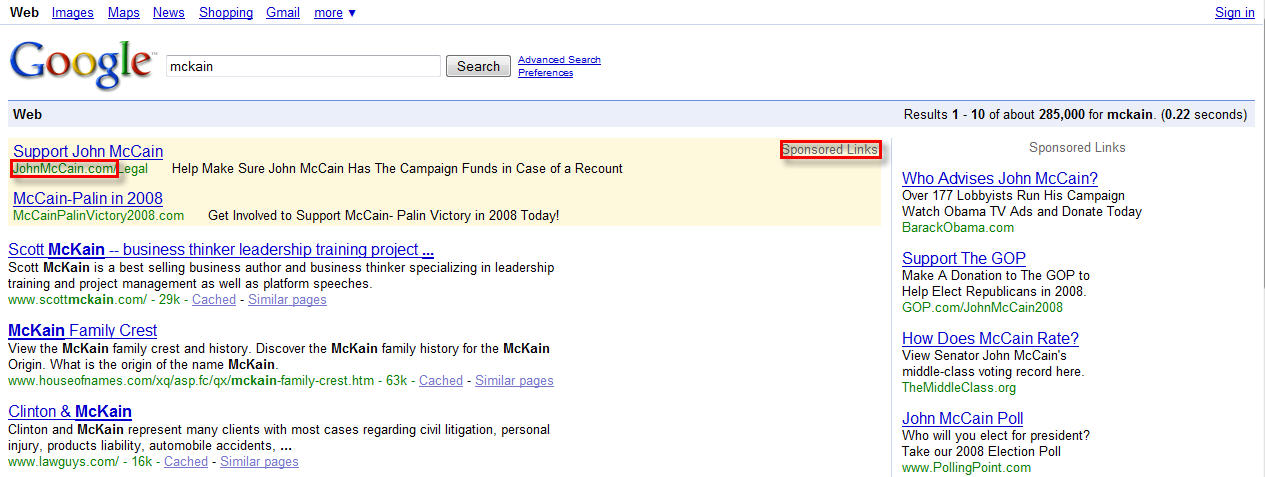Open the Shopping link
1265x477 pixels.
coord(225,13)
